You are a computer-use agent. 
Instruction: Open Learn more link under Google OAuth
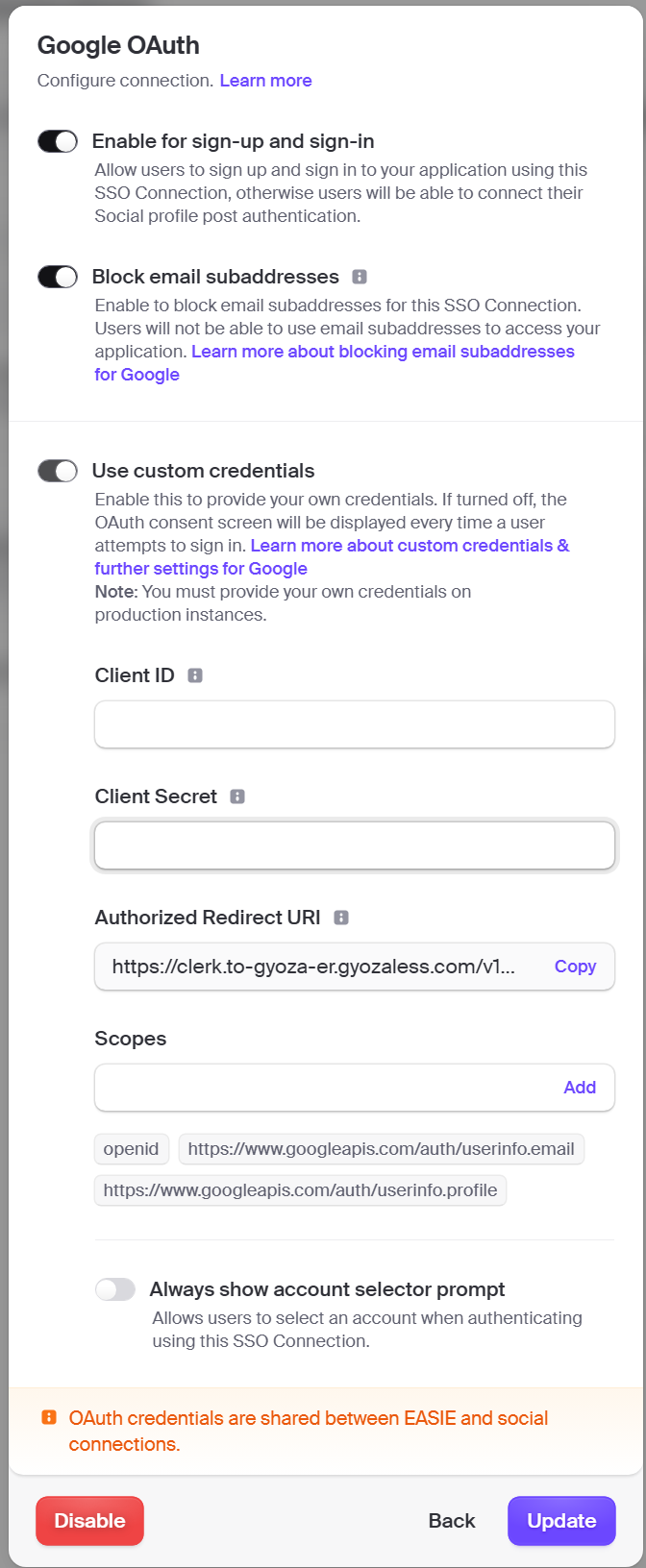(x=265, y=81)
